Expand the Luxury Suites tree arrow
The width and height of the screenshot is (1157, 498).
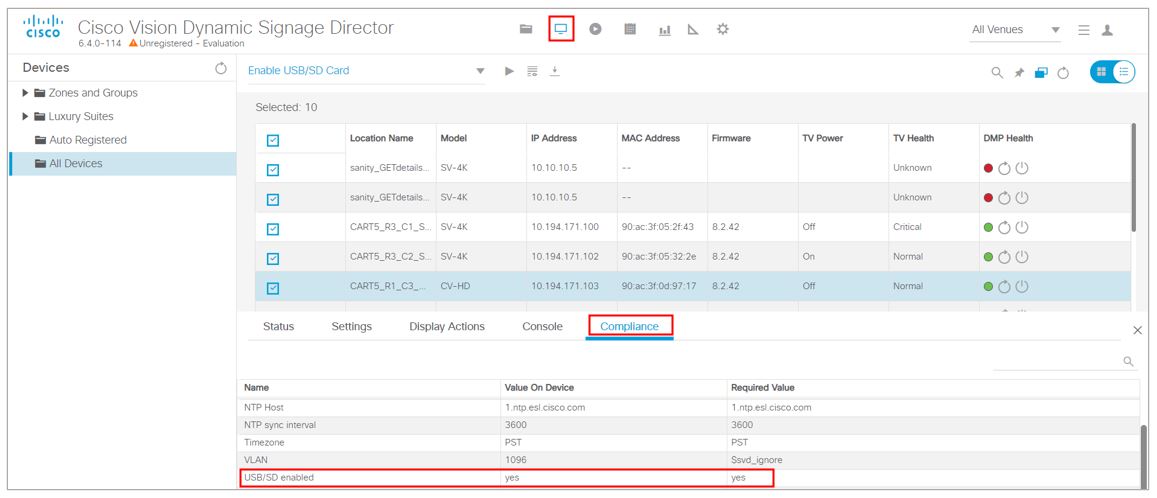pos(26,117)
